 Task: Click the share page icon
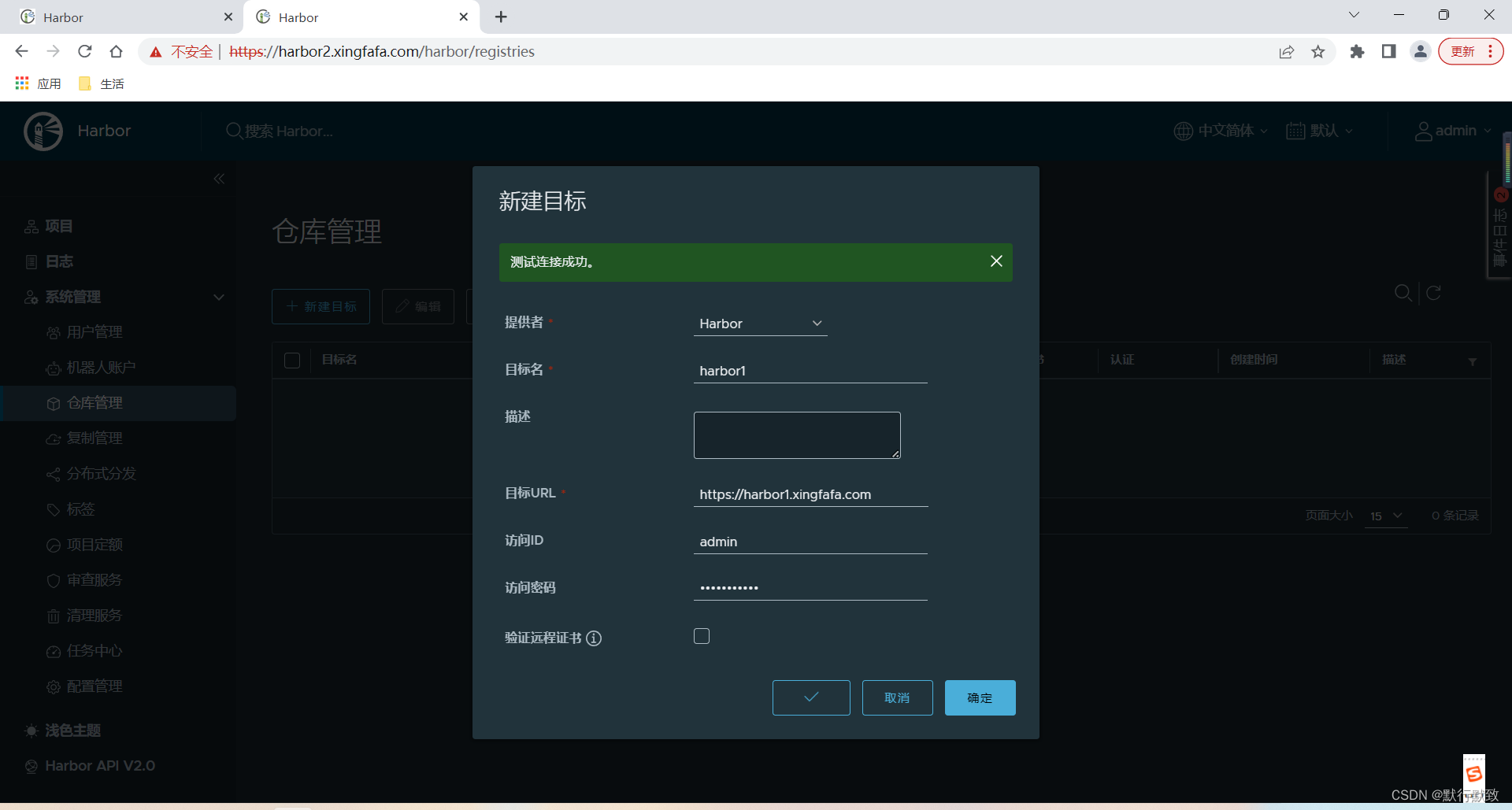tap(1287, 51)
